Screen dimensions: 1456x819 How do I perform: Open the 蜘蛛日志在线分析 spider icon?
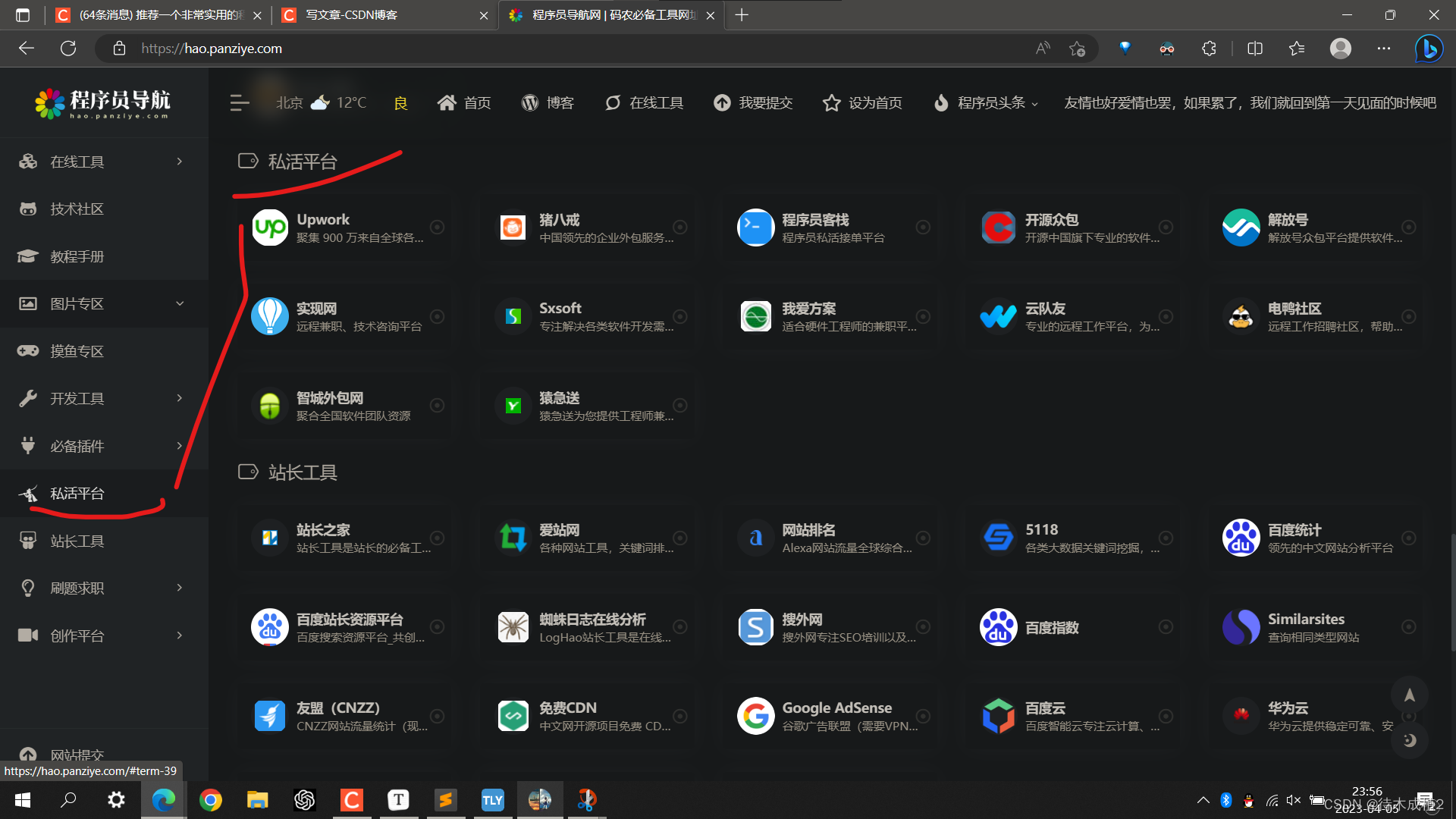pos(513,627)
